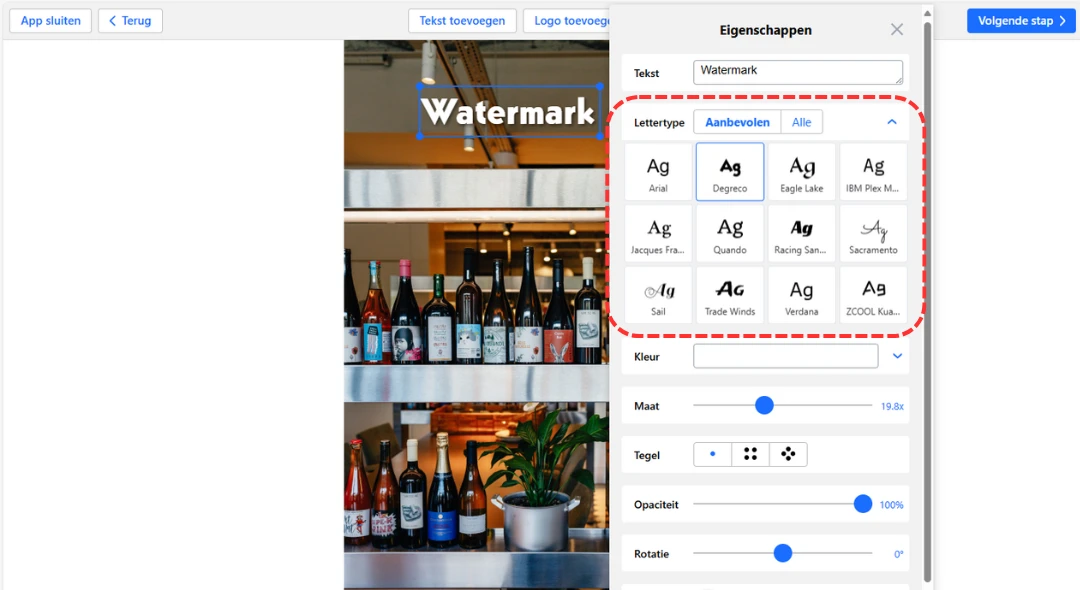Click the Volgende stap button

(1020, 20)
